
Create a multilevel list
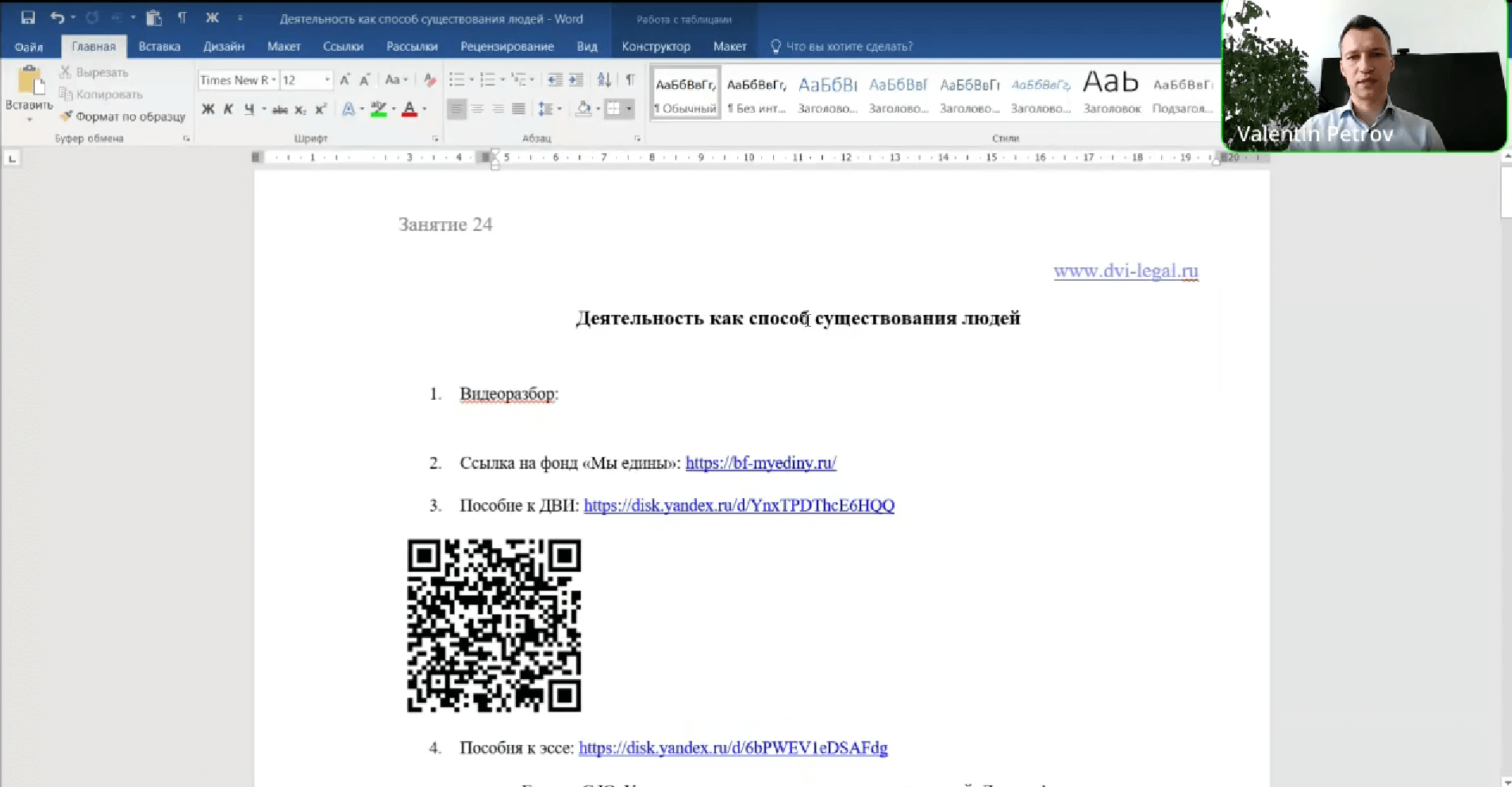[x=518, y=79]
